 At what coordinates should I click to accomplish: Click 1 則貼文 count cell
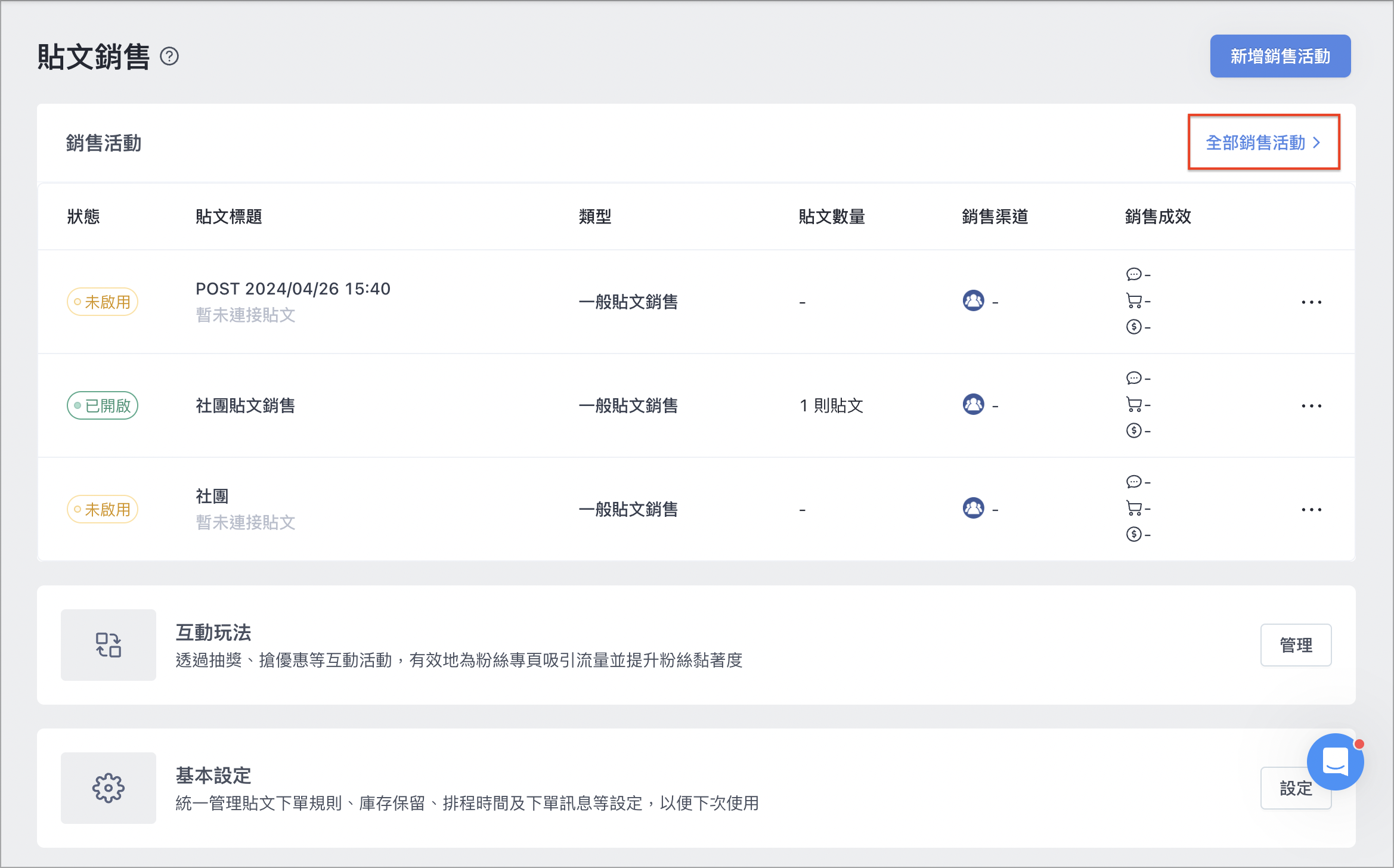click(x=832, y=405)
